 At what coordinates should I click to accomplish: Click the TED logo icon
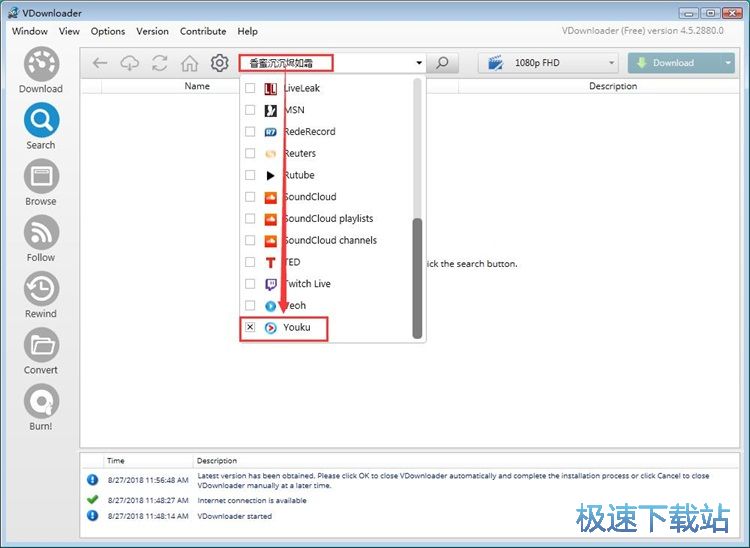pos(271,263)
